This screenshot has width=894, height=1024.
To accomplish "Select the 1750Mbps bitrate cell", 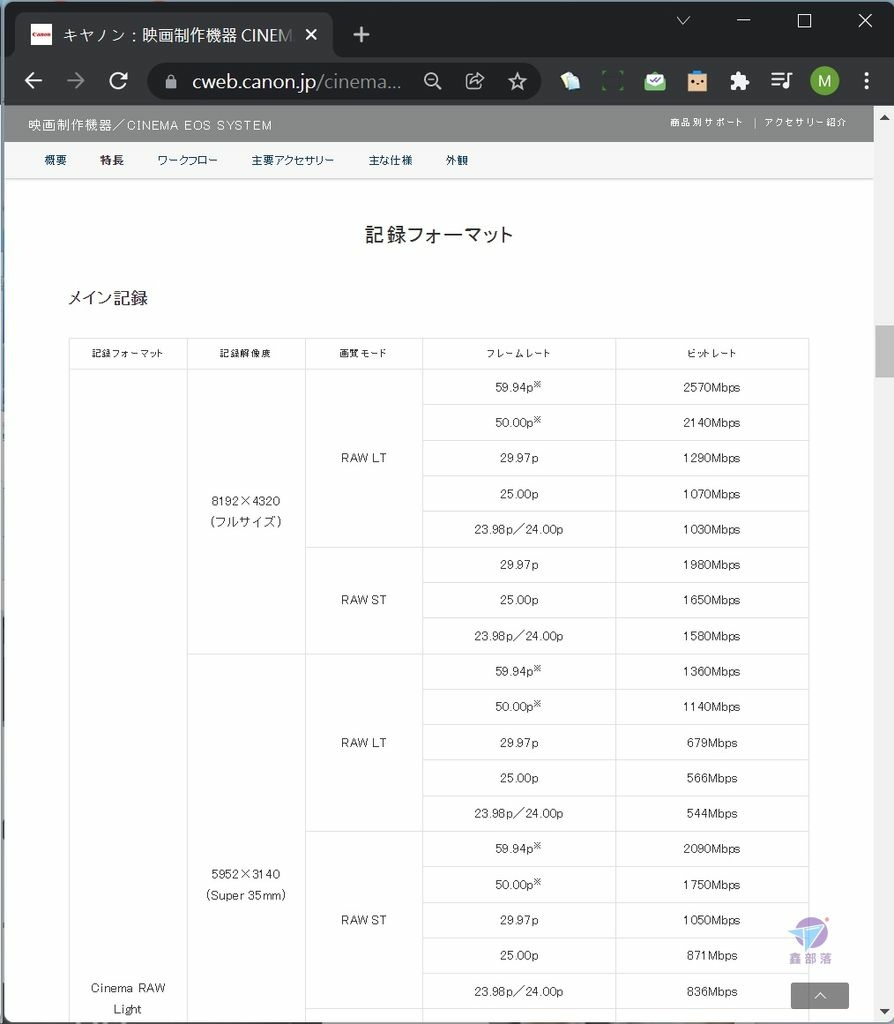I will click(x=712, y=885).
